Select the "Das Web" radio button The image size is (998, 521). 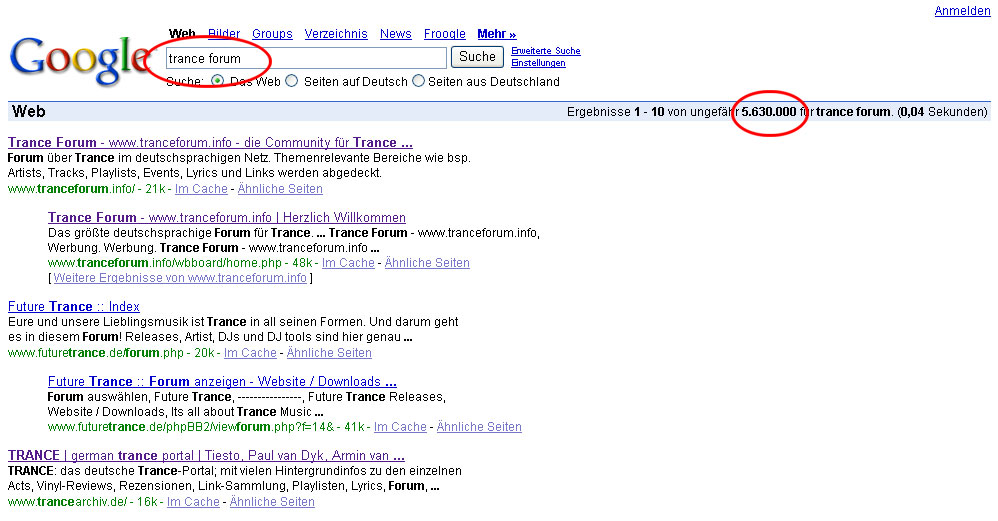[217, 81]
